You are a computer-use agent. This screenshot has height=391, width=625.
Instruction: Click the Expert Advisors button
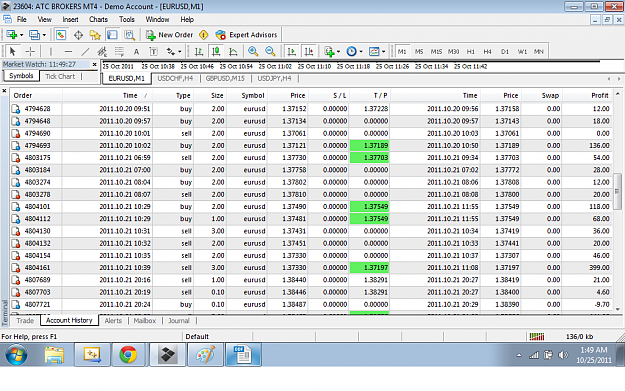(246, 35)
